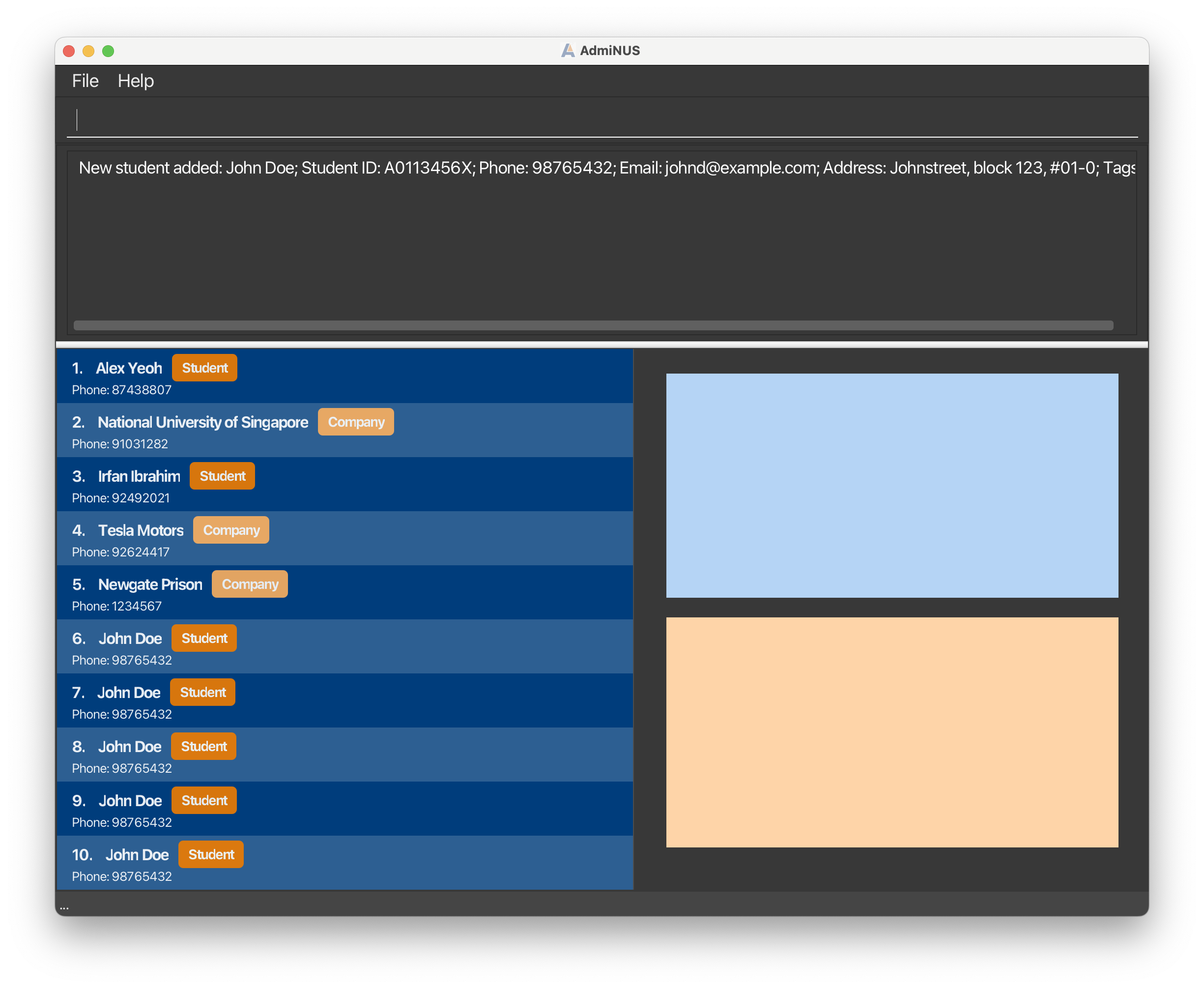
Task: Click Student tag beside Irfan Ibrahim
Action: point(222,476)
